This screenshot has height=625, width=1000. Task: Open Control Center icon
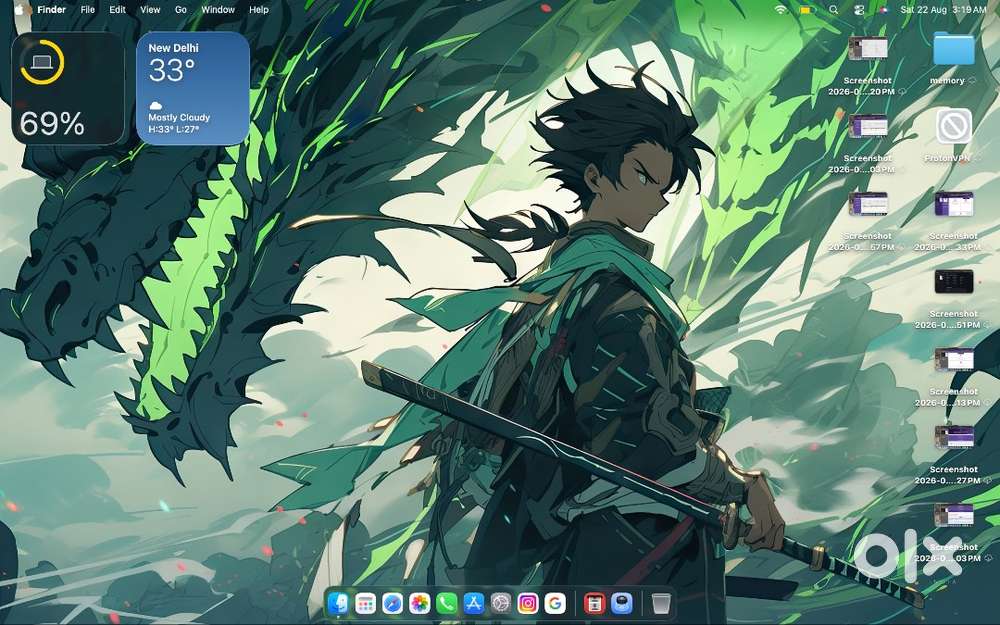click(858, 10)
